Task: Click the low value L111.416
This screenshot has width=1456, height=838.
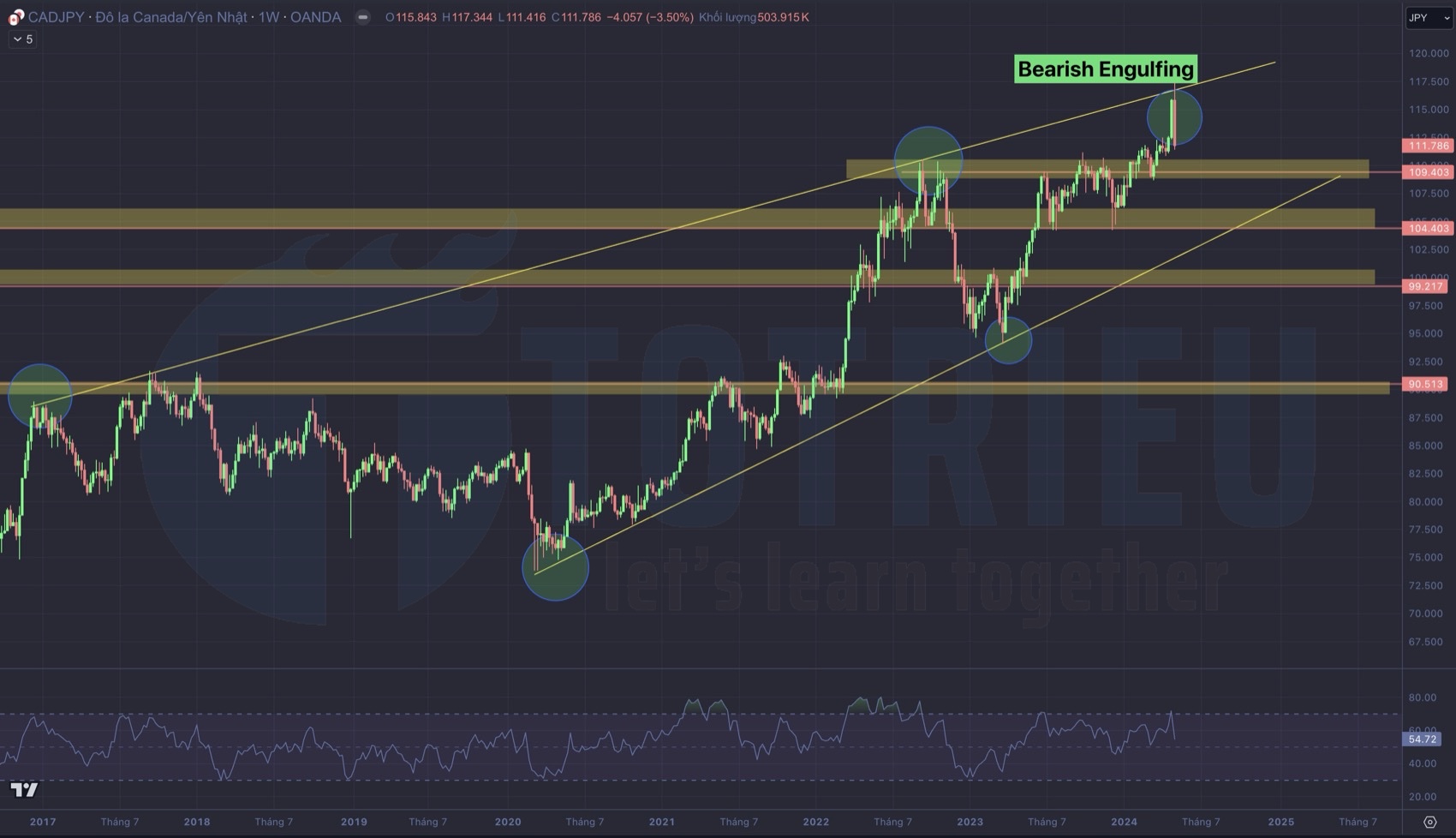Action: point(522,17)
